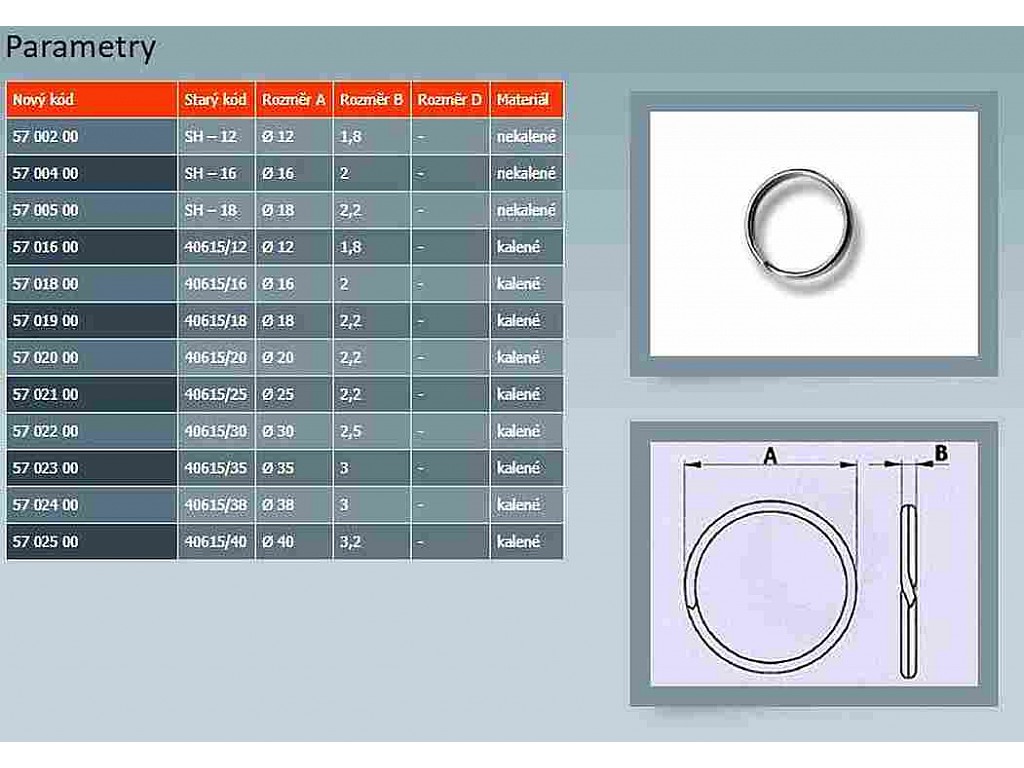Click the Ø 40 dimension cell
Image resolution: width=1024 pixels, height=768 pixels.
pos(278,542)
